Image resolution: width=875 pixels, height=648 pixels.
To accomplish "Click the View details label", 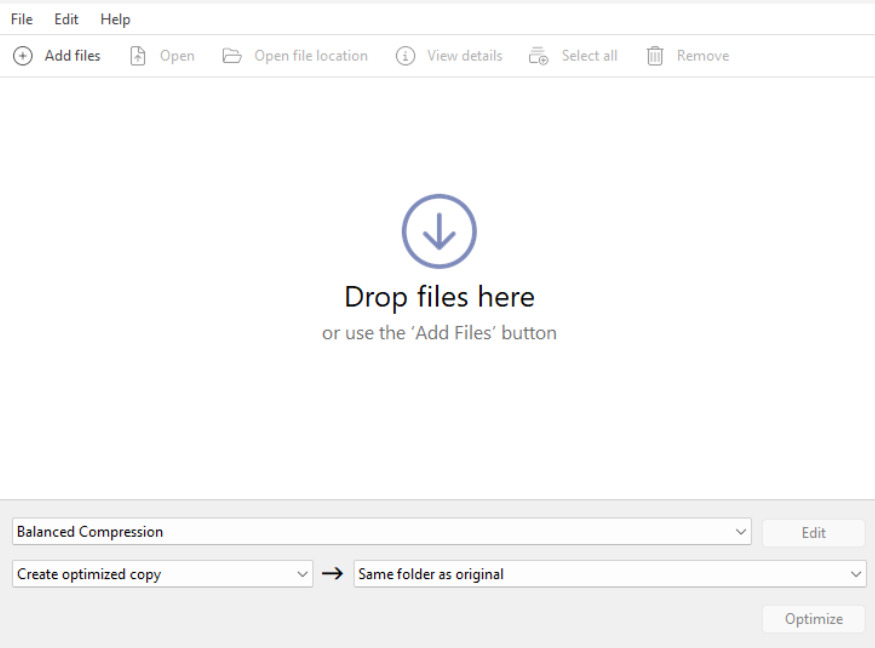I will pos(465,56).
